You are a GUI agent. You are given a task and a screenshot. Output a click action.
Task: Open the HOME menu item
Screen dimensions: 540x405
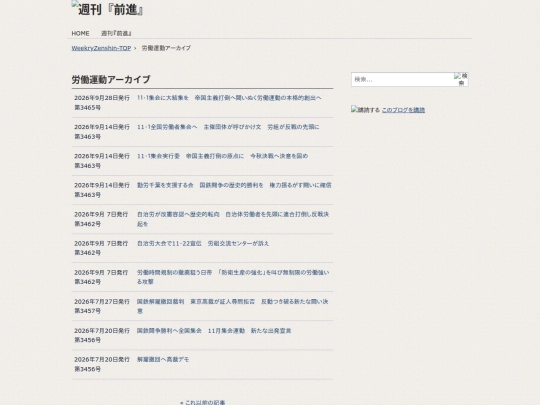pos(80,33)
